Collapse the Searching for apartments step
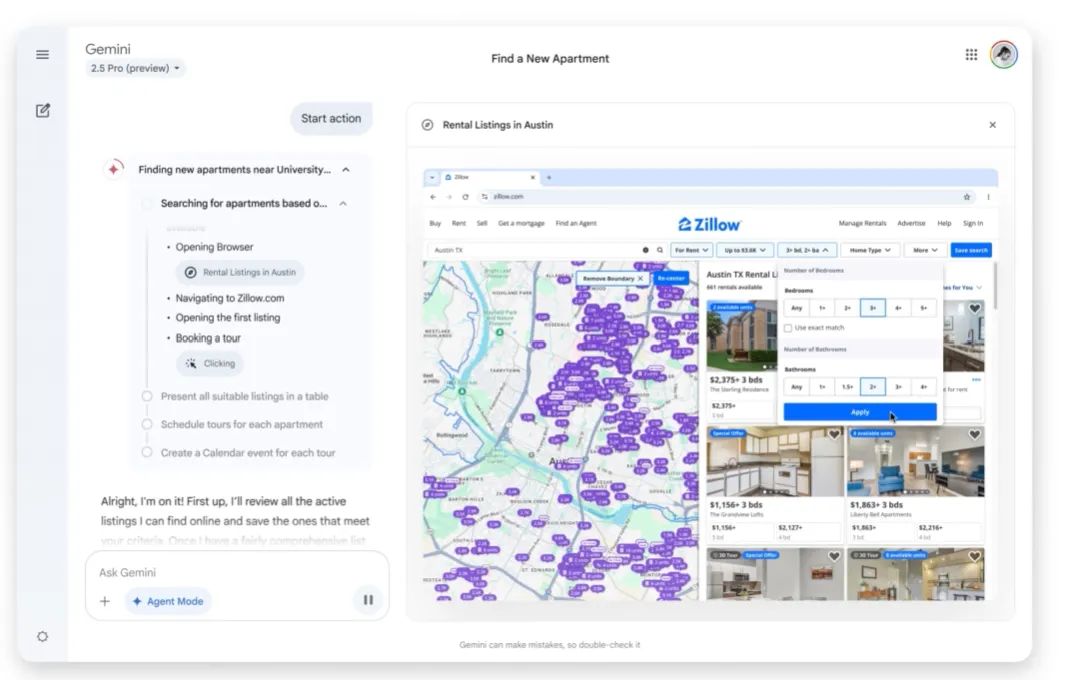Screen dimensions: 1070x680 click(343, 203)
